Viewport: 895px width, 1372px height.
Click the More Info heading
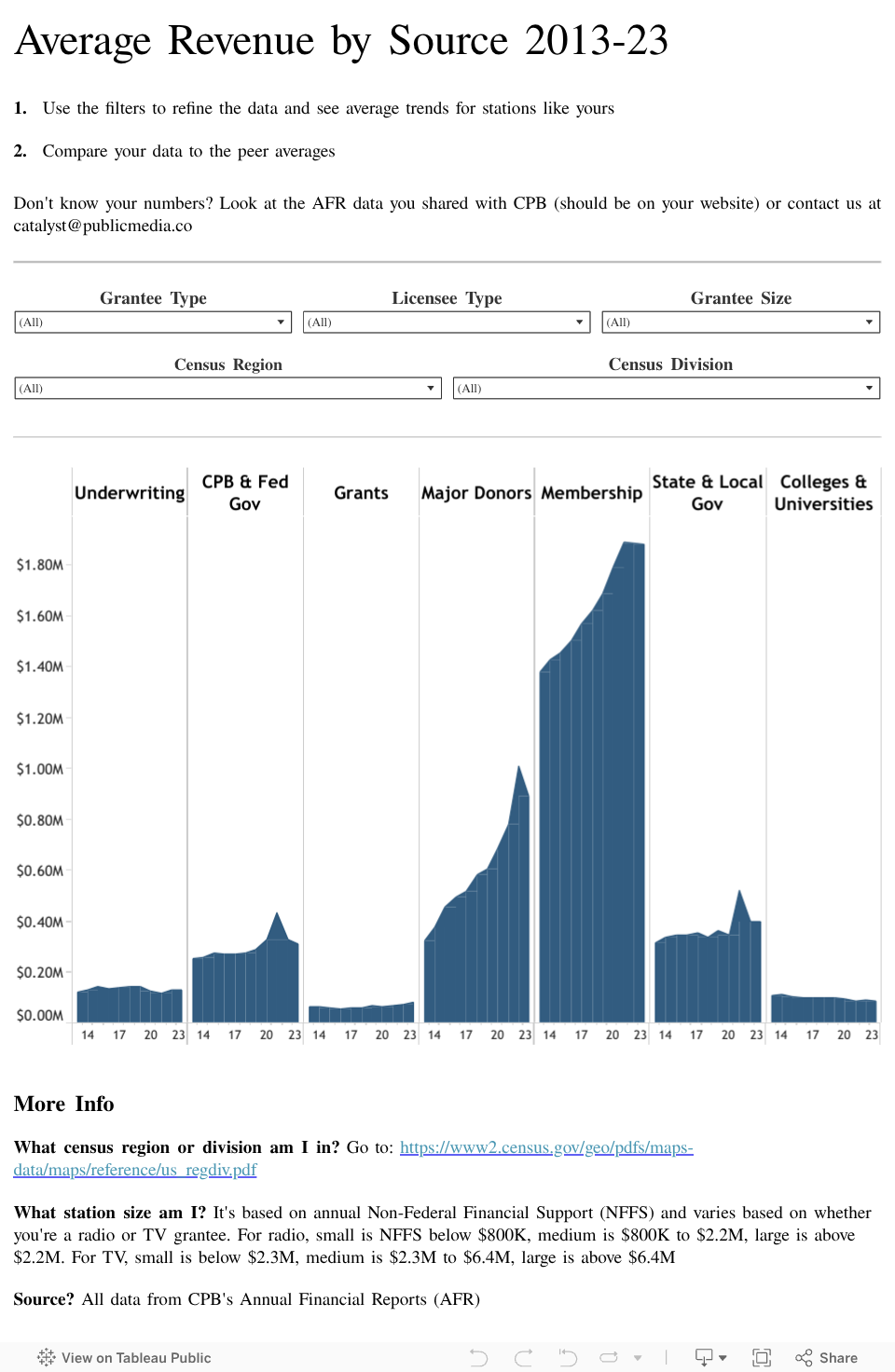63,1104
